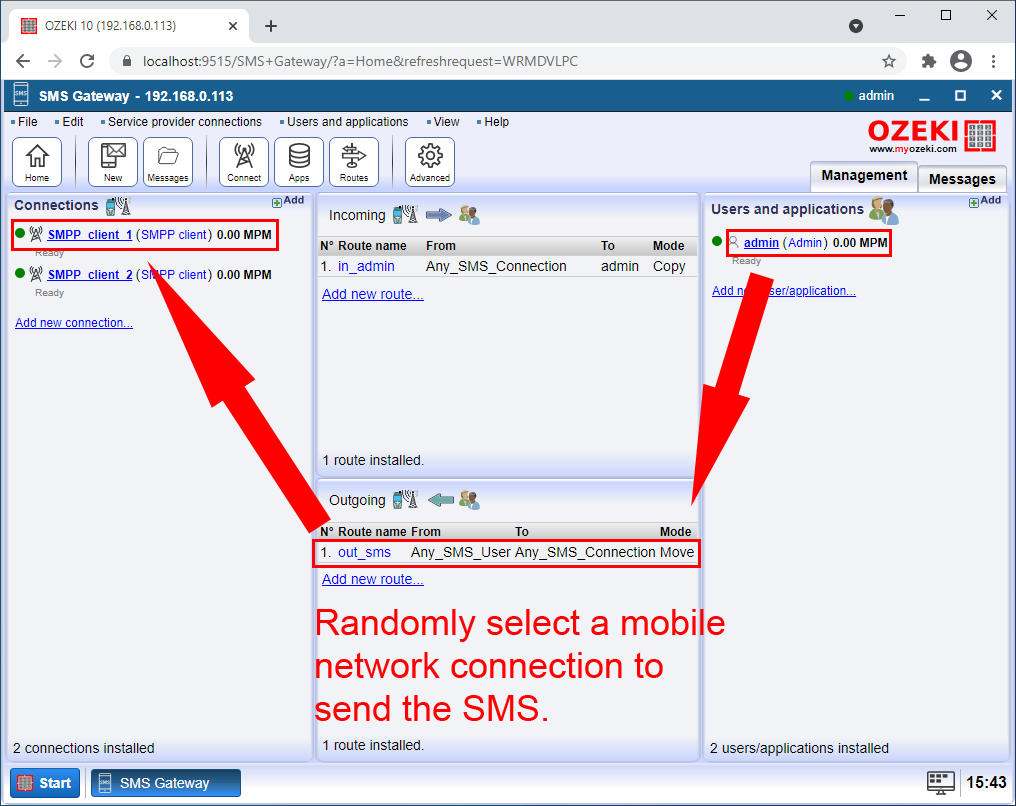The height and width of the screenshot is (806, 1016).
Task: Click the Copy mode cell of in_admin route
Action: click(x=669, y=266)
